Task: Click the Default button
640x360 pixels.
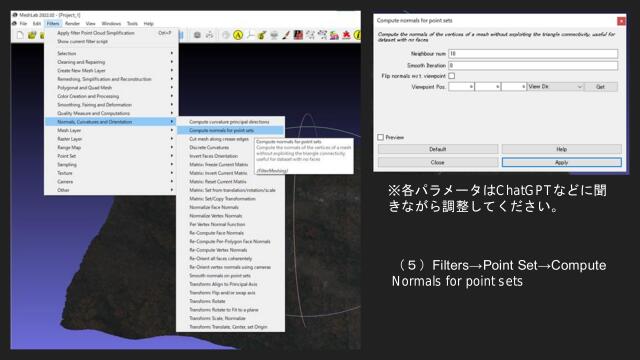Action: pos(438,149)
